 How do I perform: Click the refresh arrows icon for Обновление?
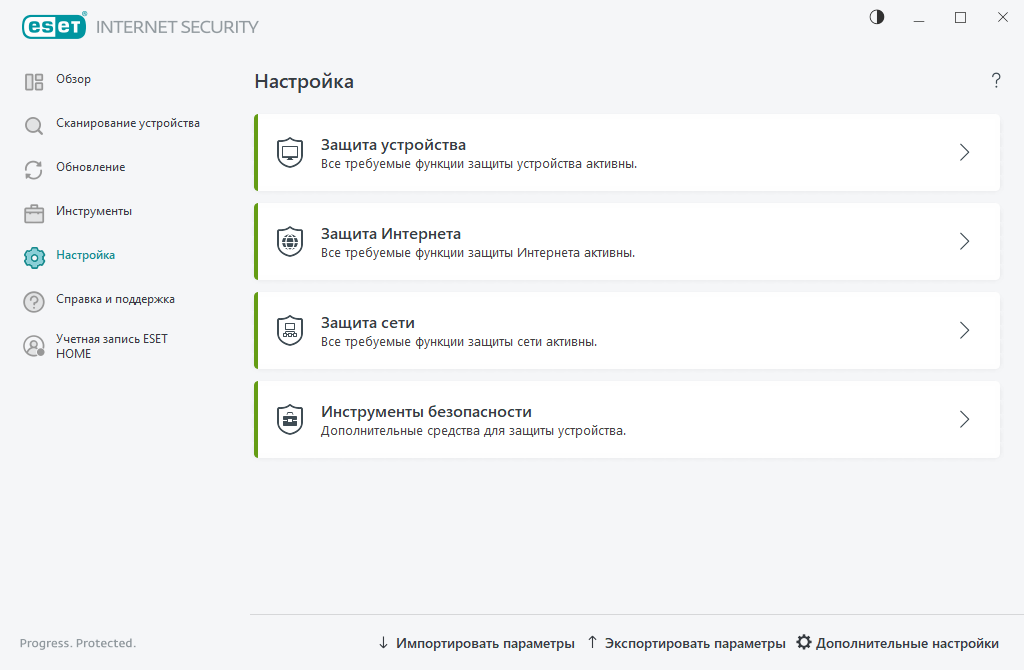34,170
